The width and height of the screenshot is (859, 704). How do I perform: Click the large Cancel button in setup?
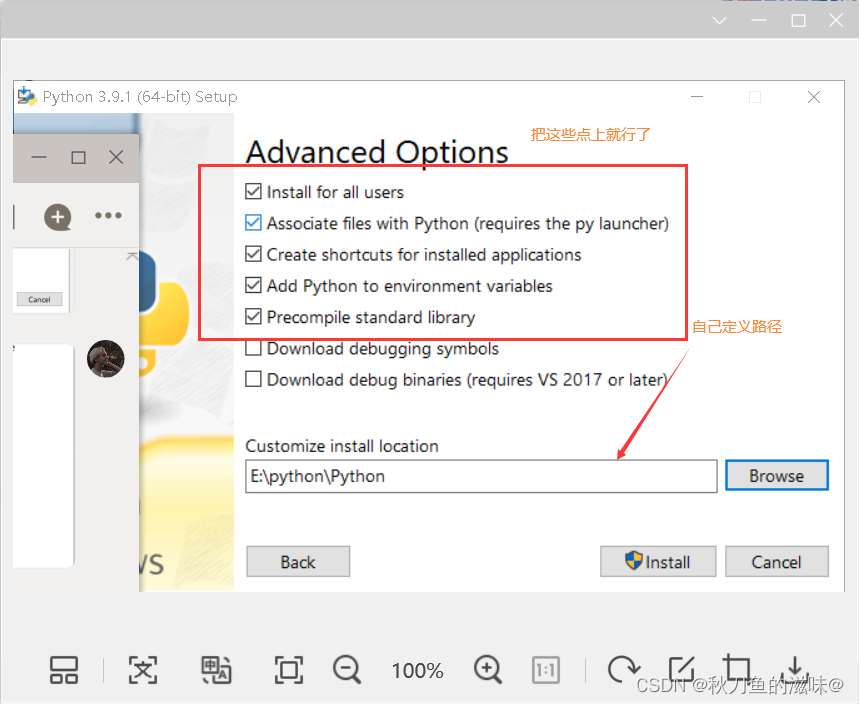coord(776,562)
